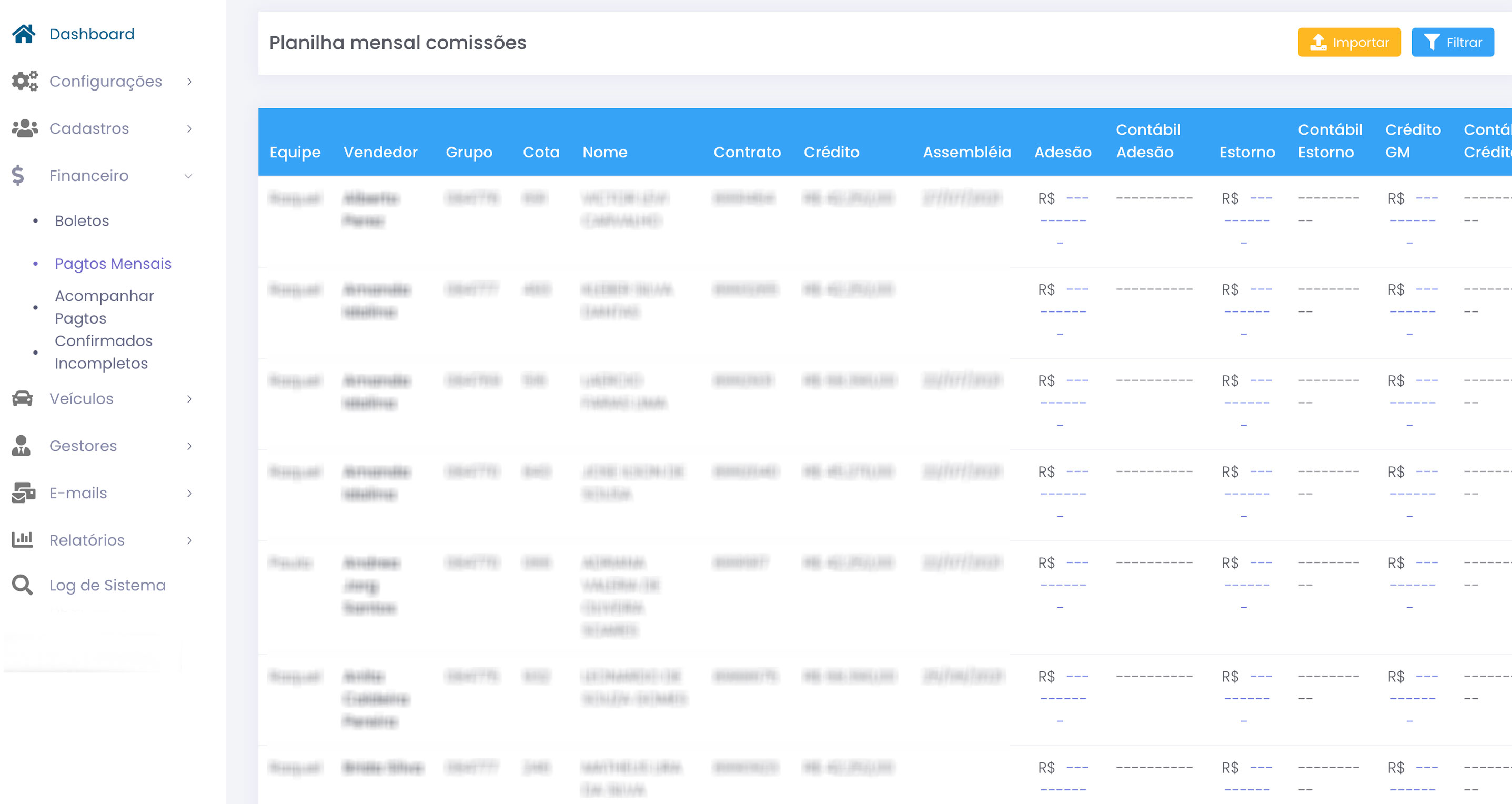This screenshot has height=804, width=1512.
Task: Open Log de Sistema
Action: click(x=107, y=585)
